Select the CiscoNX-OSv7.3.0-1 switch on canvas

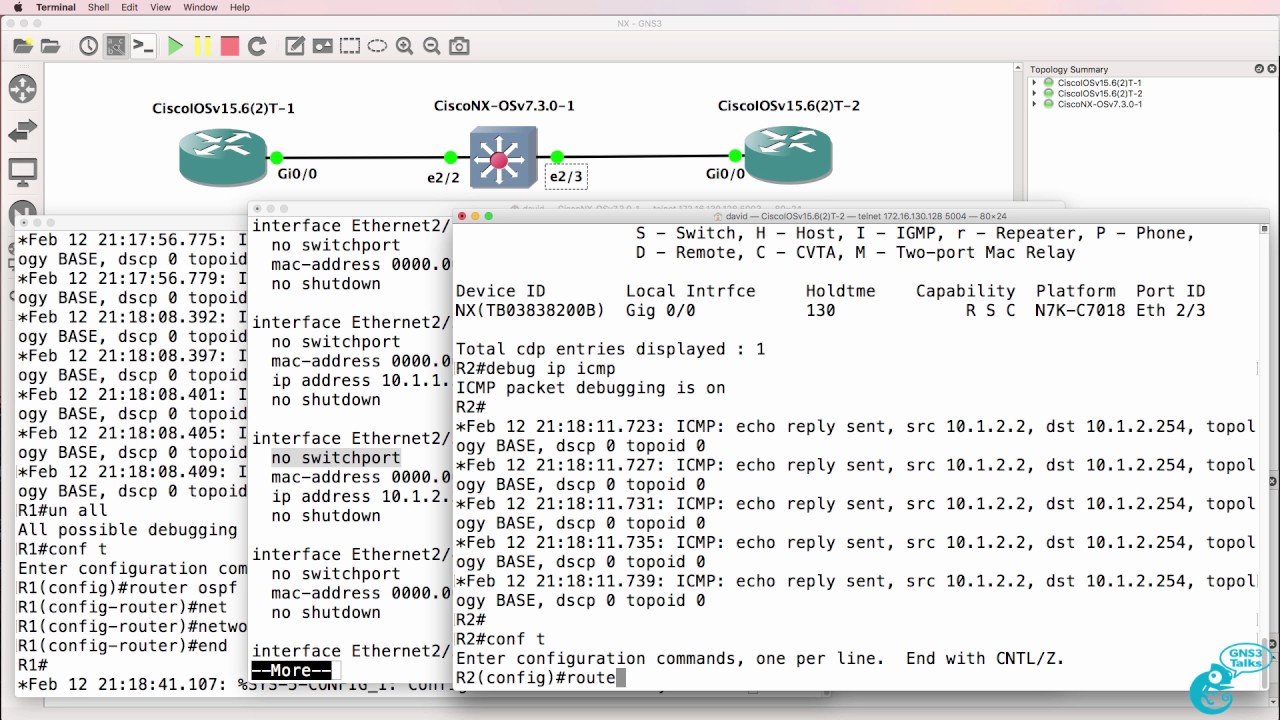(x=502, y=157)
